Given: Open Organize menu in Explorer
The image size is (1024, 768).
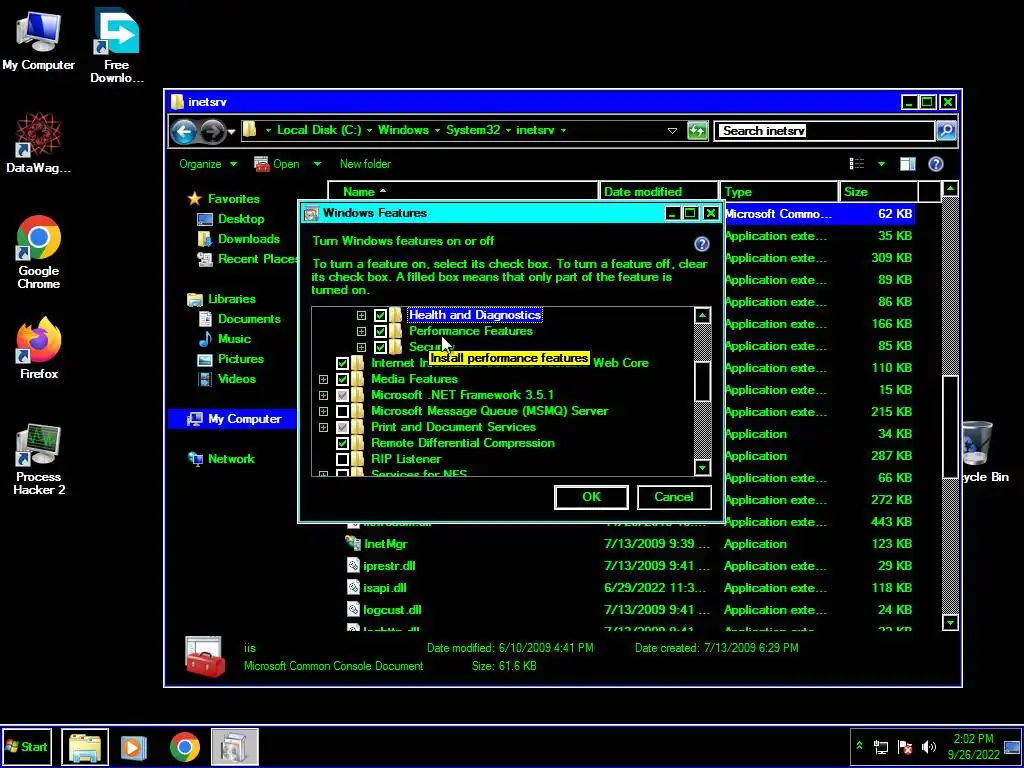Looking at the screenshot, I should [208, 164].
